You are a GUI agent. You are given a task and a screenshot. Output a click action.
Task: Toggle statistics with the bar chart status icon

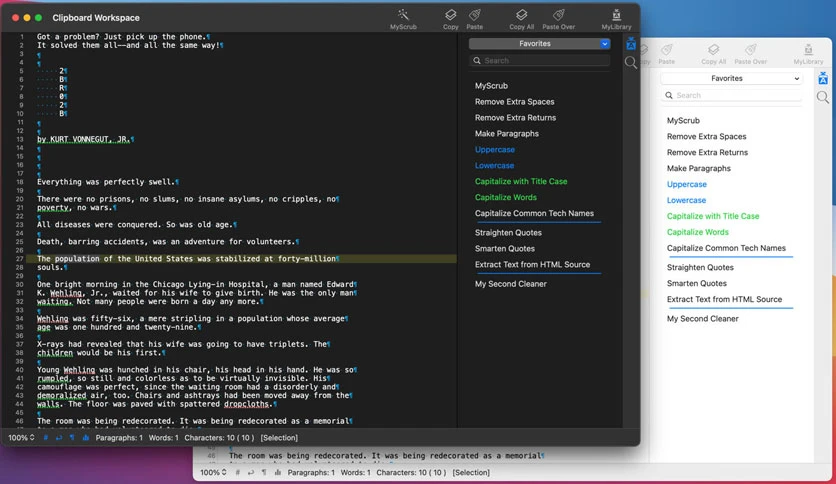pyautogui.click(x=86, y=438)
